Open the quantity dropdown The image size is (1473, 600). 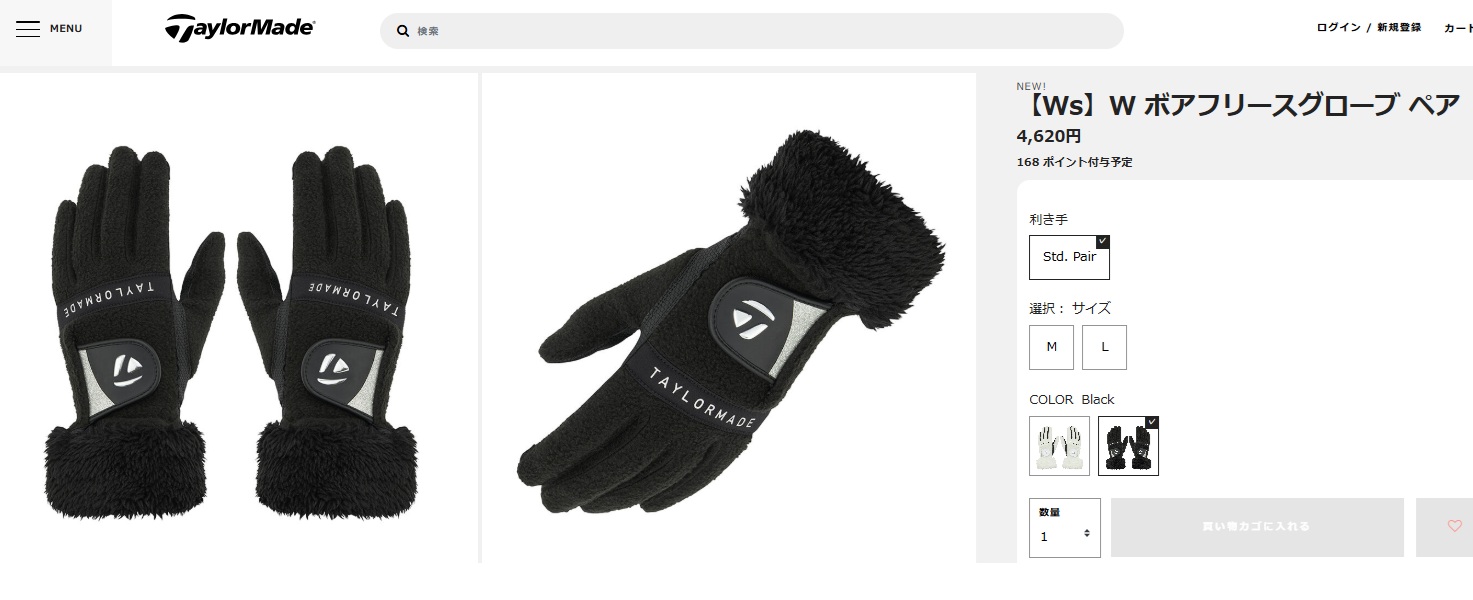coord(1065,528)
